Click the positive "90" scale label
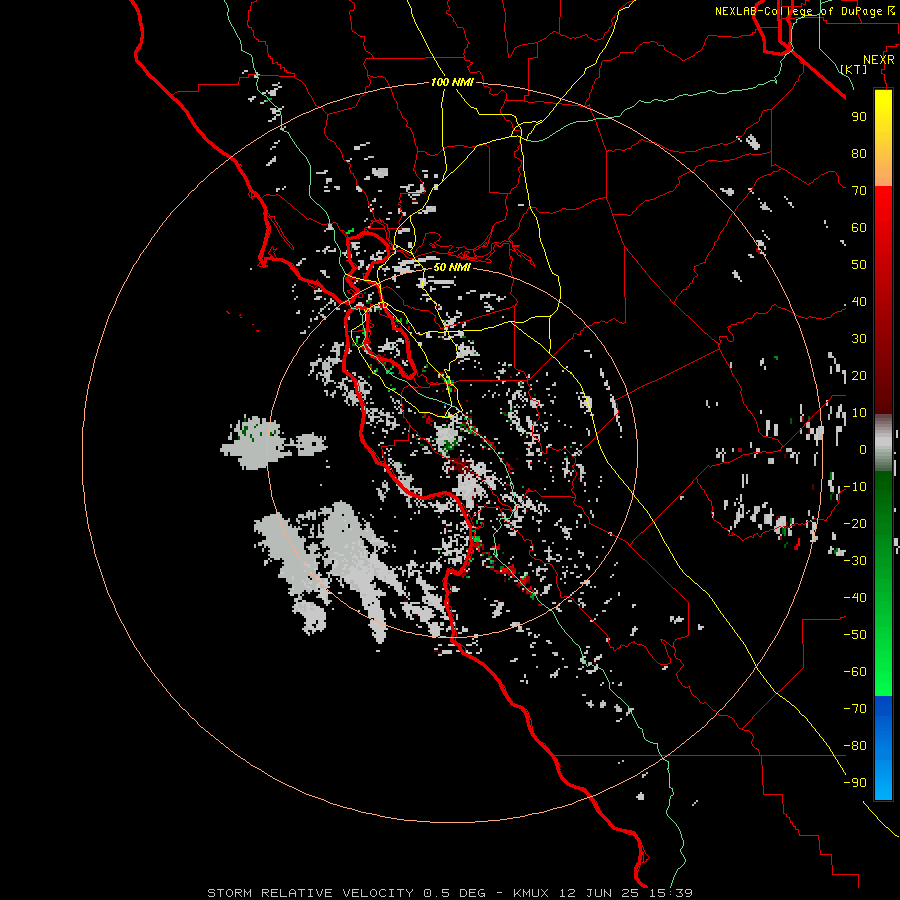900x900 pixels. click(x=859, y=117)
